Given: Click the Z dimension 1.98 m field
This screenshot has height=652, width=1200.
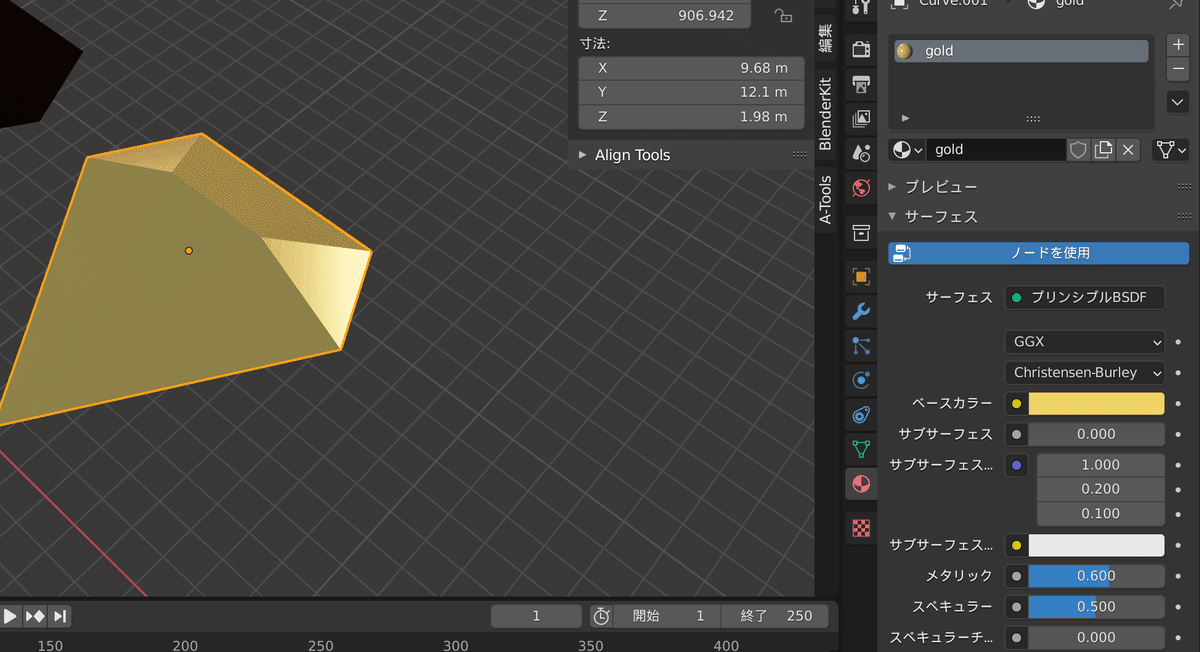Looking at the screenshot, I should pos(691,116).
